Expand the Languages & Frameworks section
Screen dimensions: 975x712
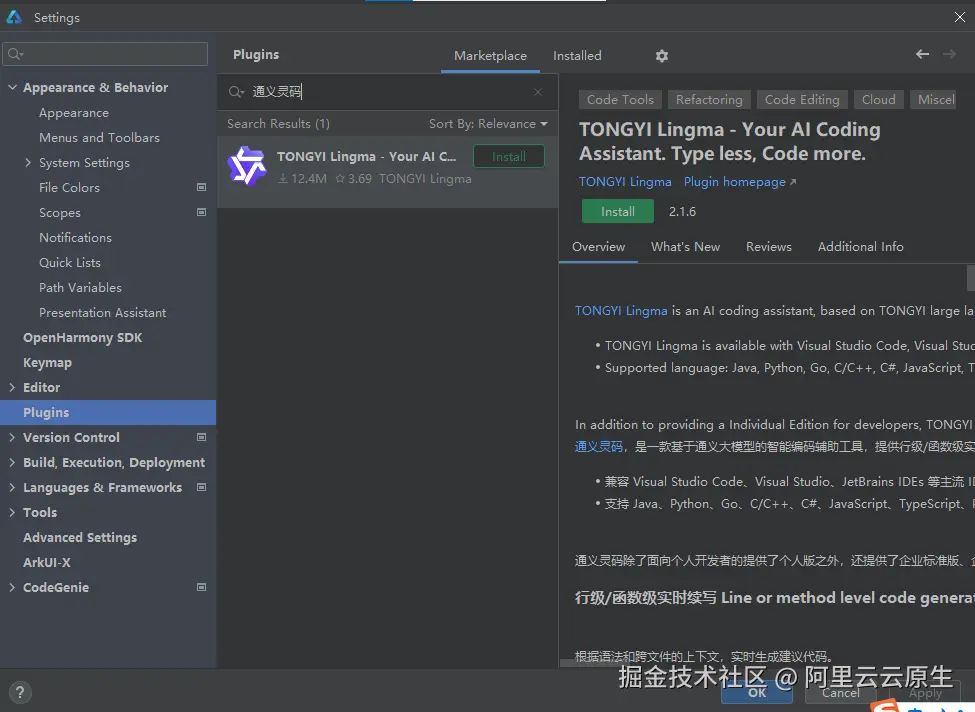[x=12, y=487]
